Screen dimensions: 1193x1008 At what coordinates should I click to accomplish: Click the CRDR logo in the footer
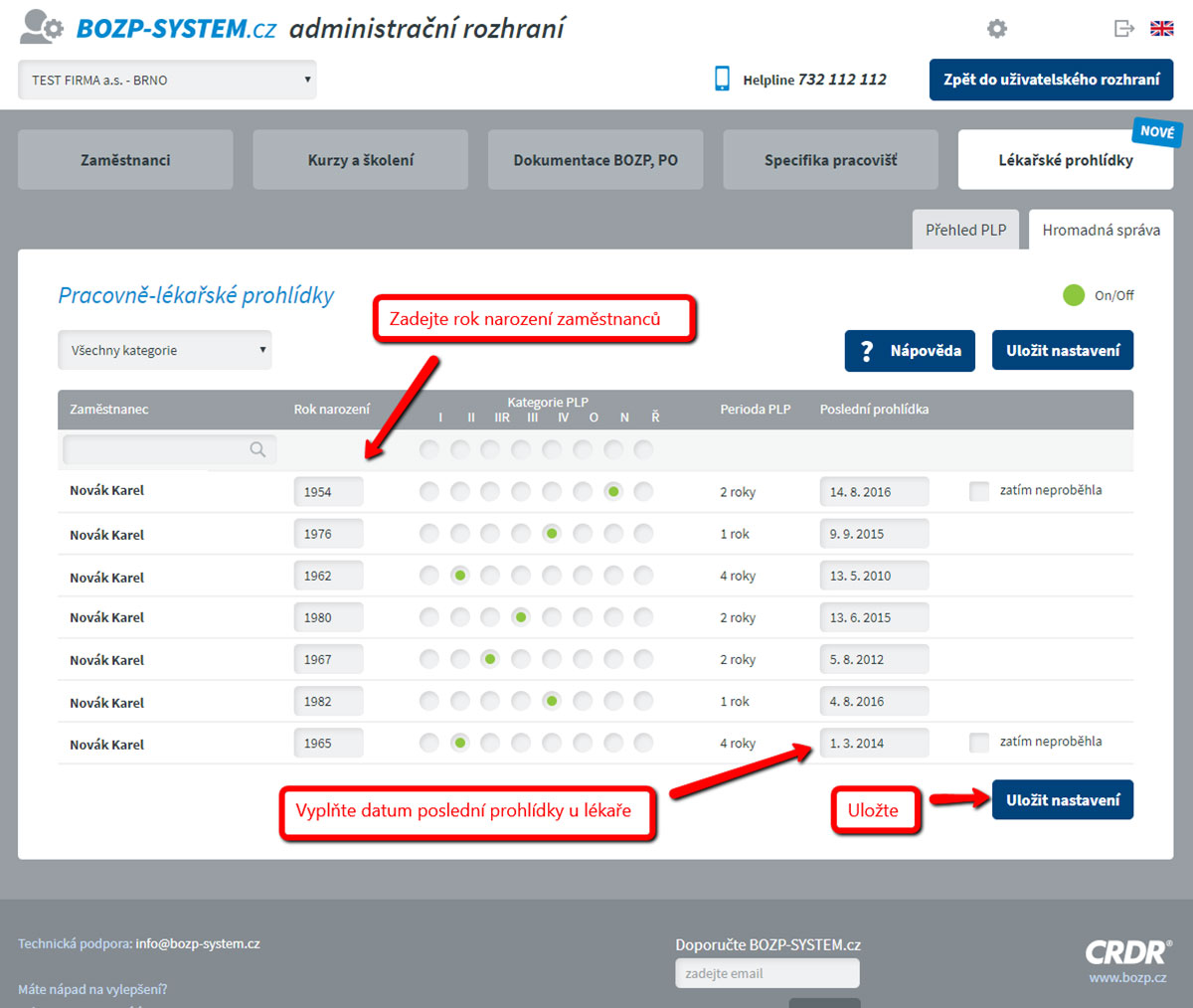coord(1128,952)
